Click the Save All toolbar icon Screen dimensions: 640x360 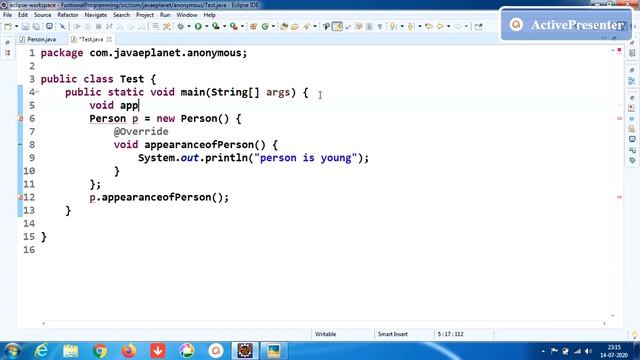(x=36, y=27)
